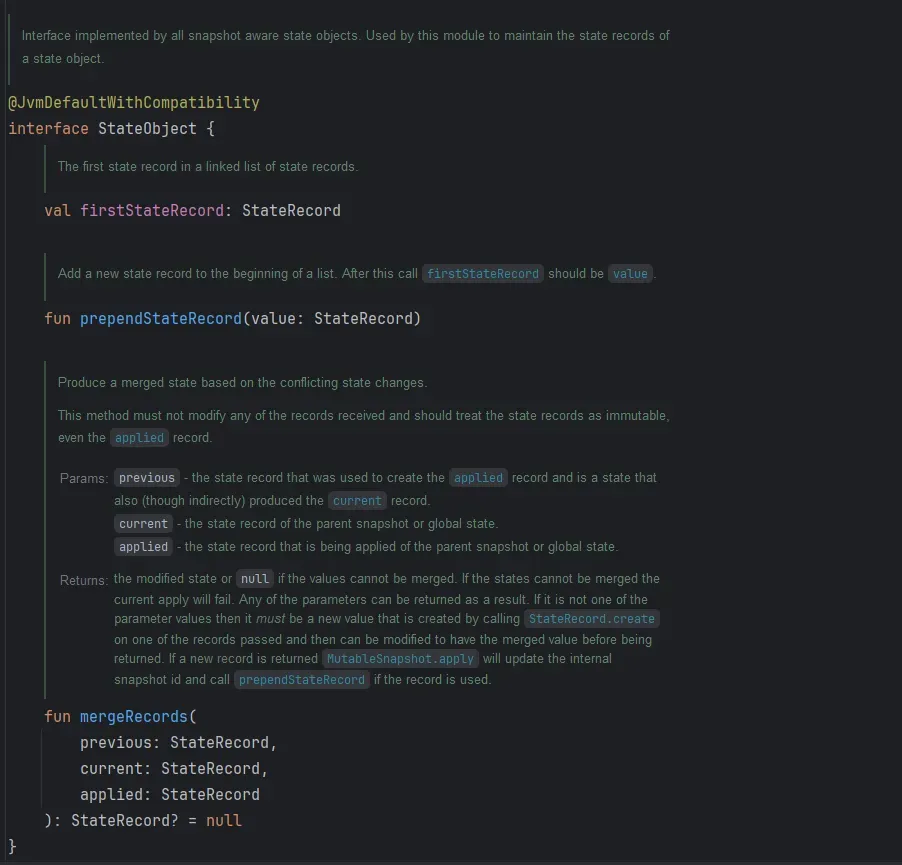Image resolution: width=902 pixels, height=865 pixels.
Task: Click the applied parameter in mergeRecords signature
Action: click(112, 795)
